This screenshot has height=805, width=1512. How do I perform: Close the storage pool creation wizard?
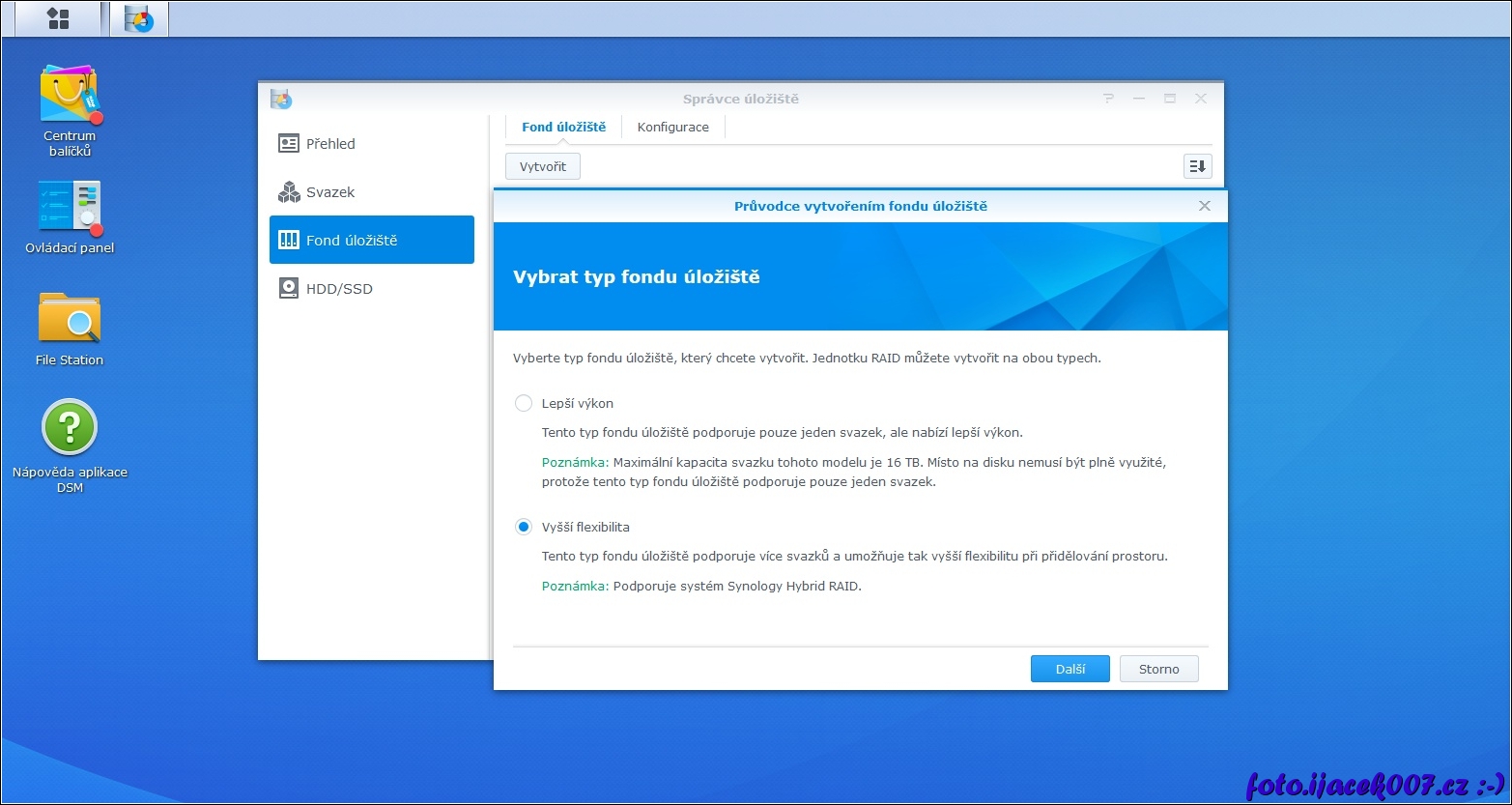click(x=1204, y=206)
